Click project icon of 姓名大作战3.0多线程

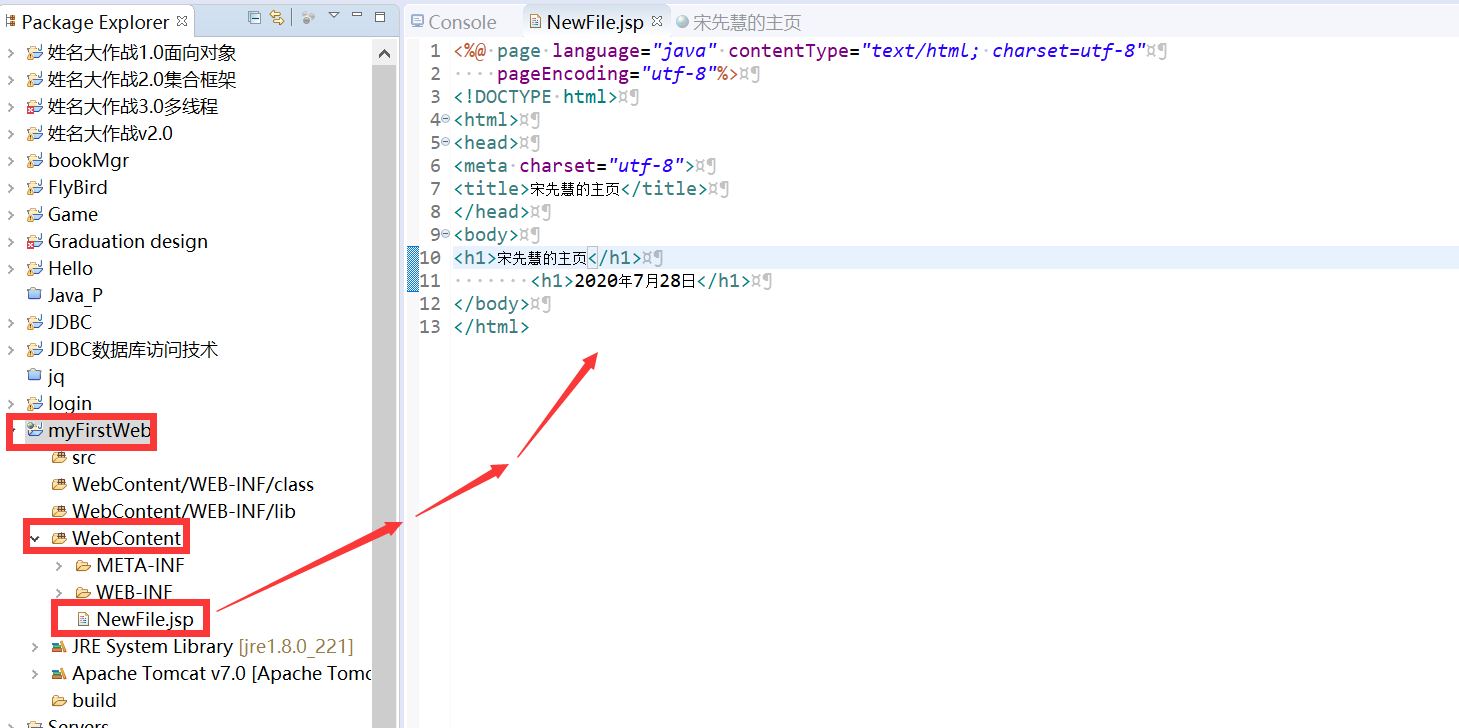pos(35,107)
